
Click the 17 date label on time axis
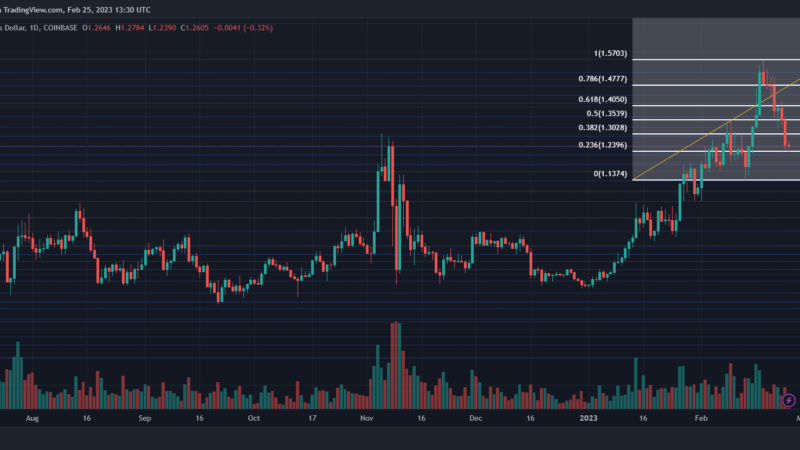(x=312, y=418)
